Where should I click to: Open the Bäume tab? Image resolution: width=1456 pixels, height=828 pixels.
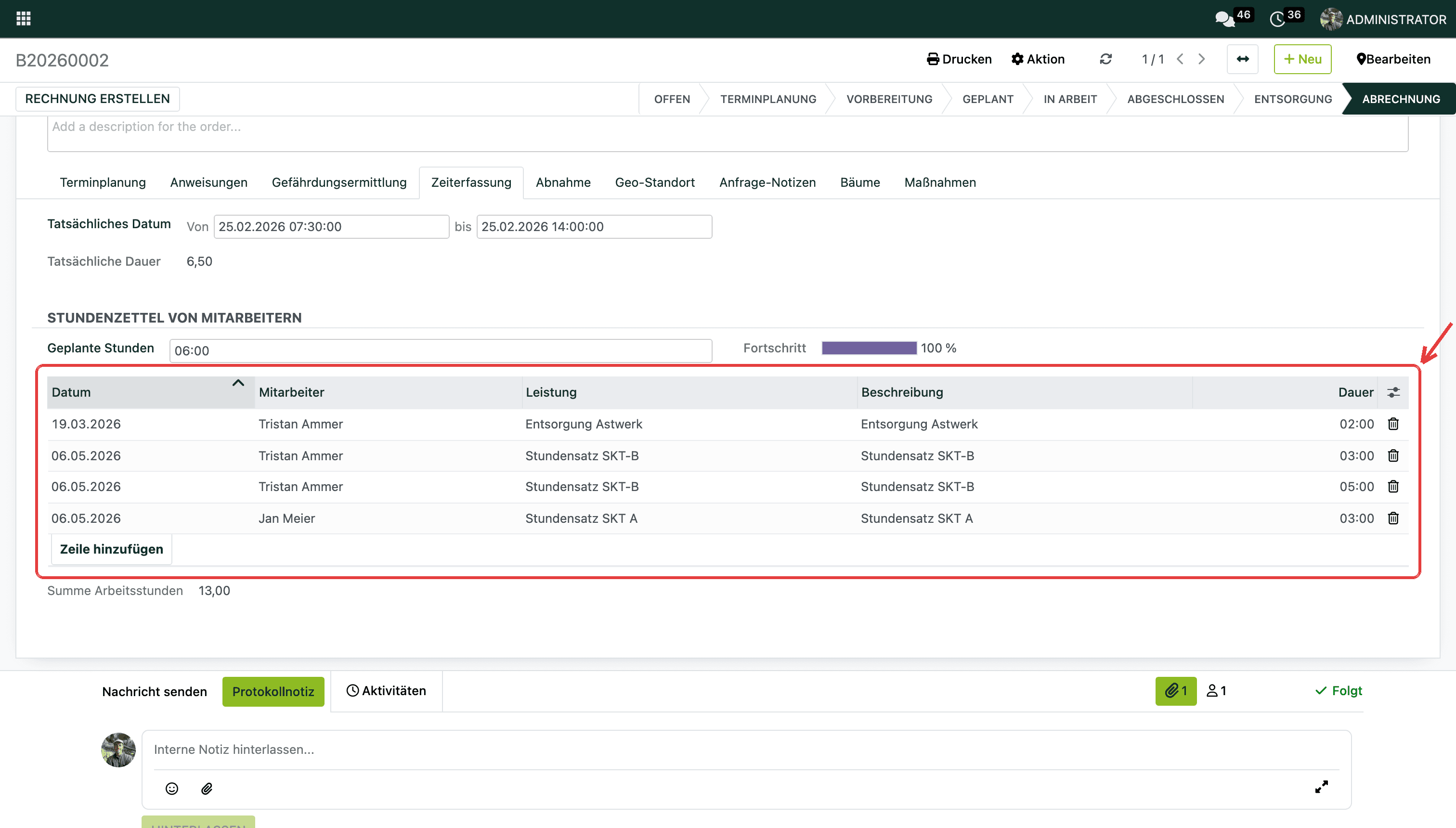[x=860, y=182]
